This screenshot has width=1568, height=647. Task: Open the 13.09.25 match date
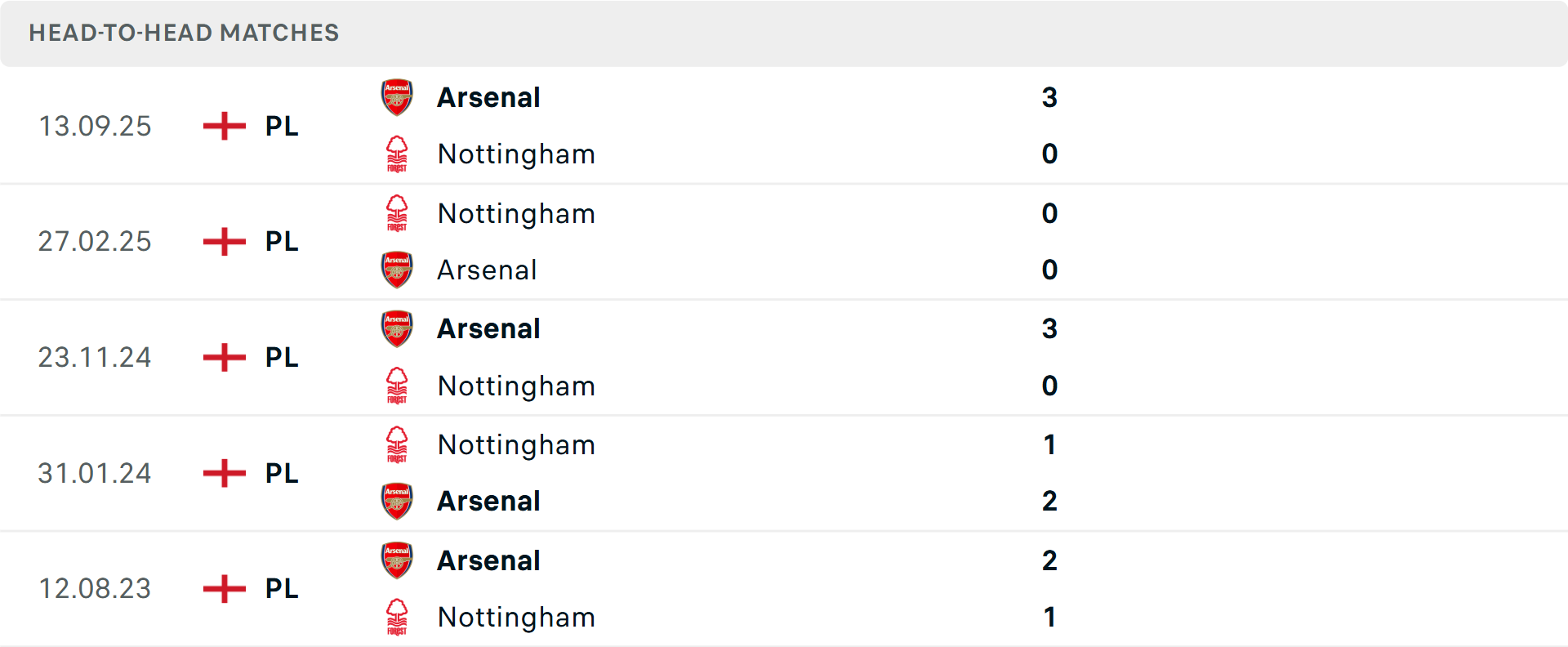95,126
